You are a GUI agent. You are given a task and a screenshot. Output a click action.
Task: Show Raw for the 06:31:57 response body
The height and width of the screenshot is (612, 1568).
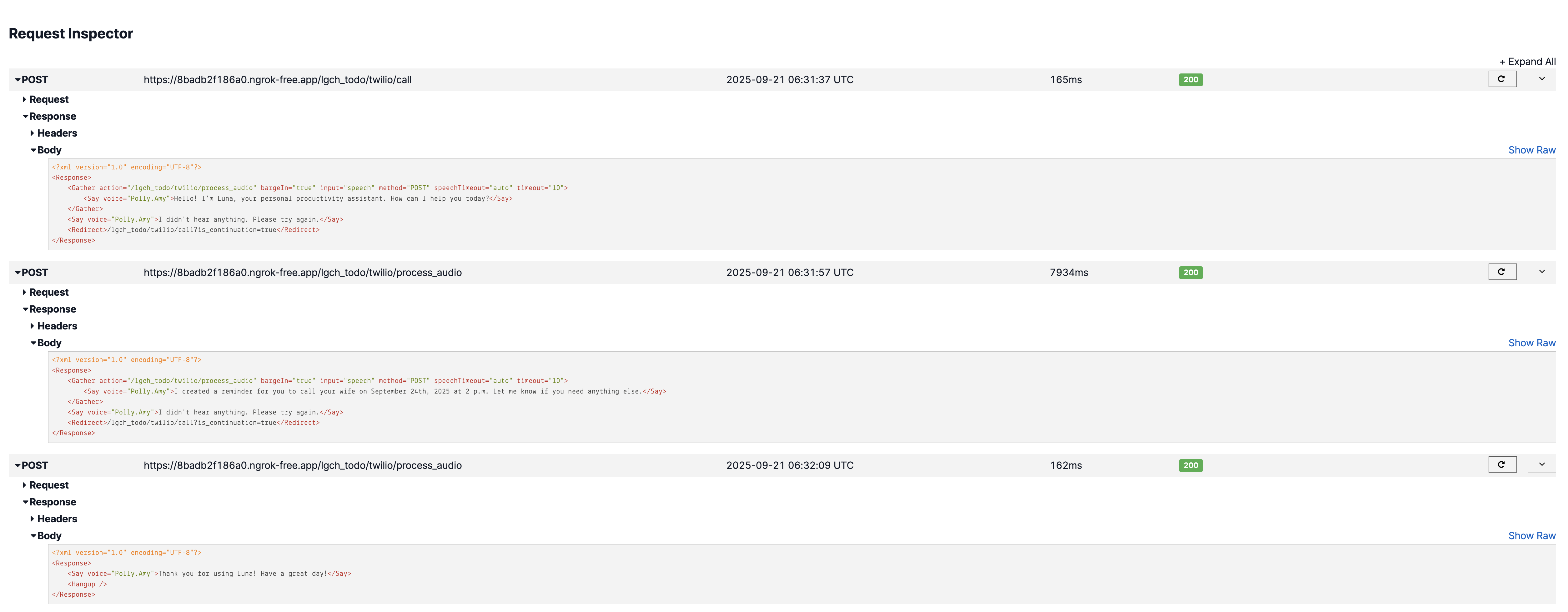[x=1531, y=343]
